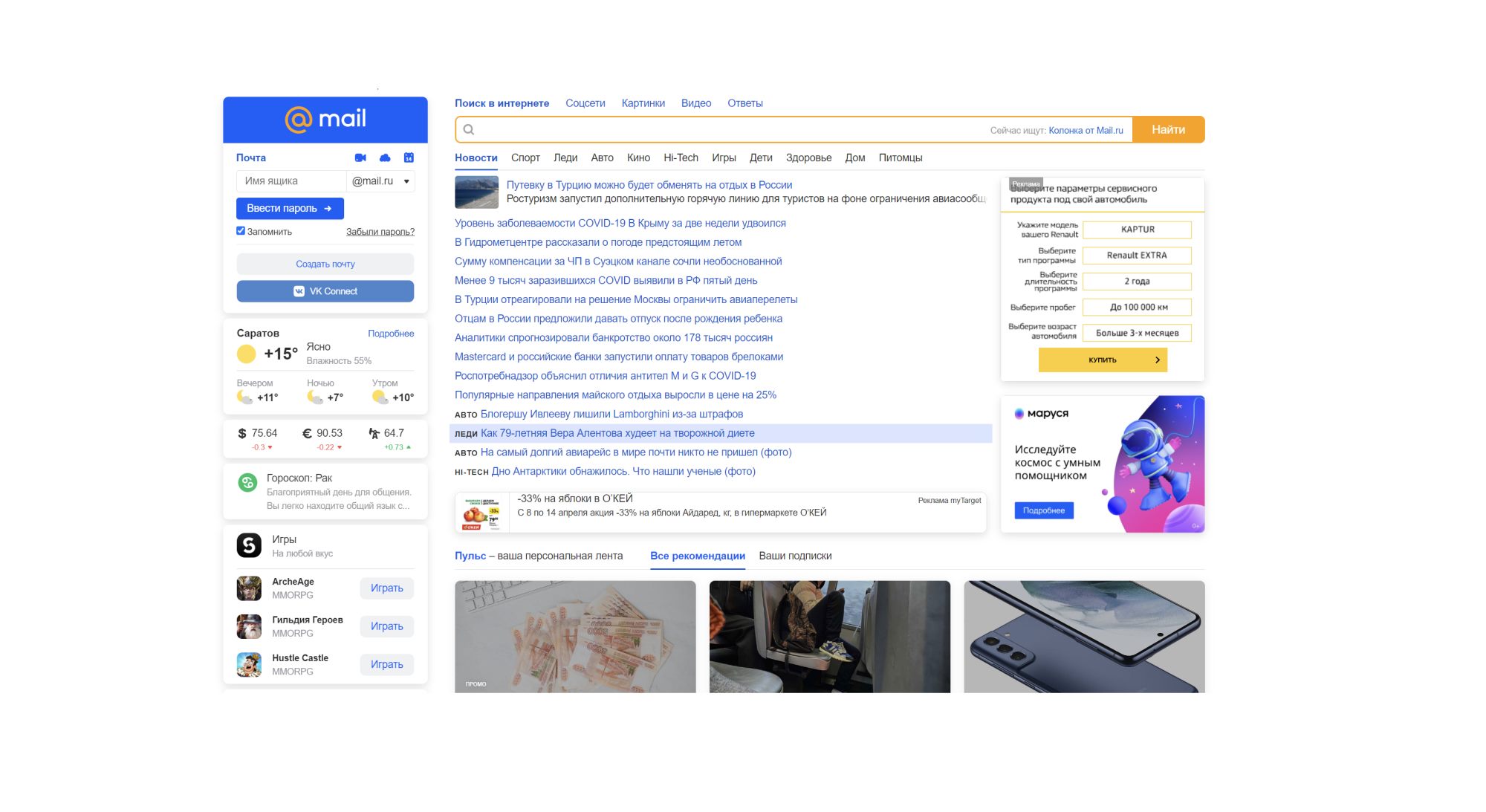Open the Картинки search category
This screenshot has width=1486, height=812.
[x=643, y=103]
